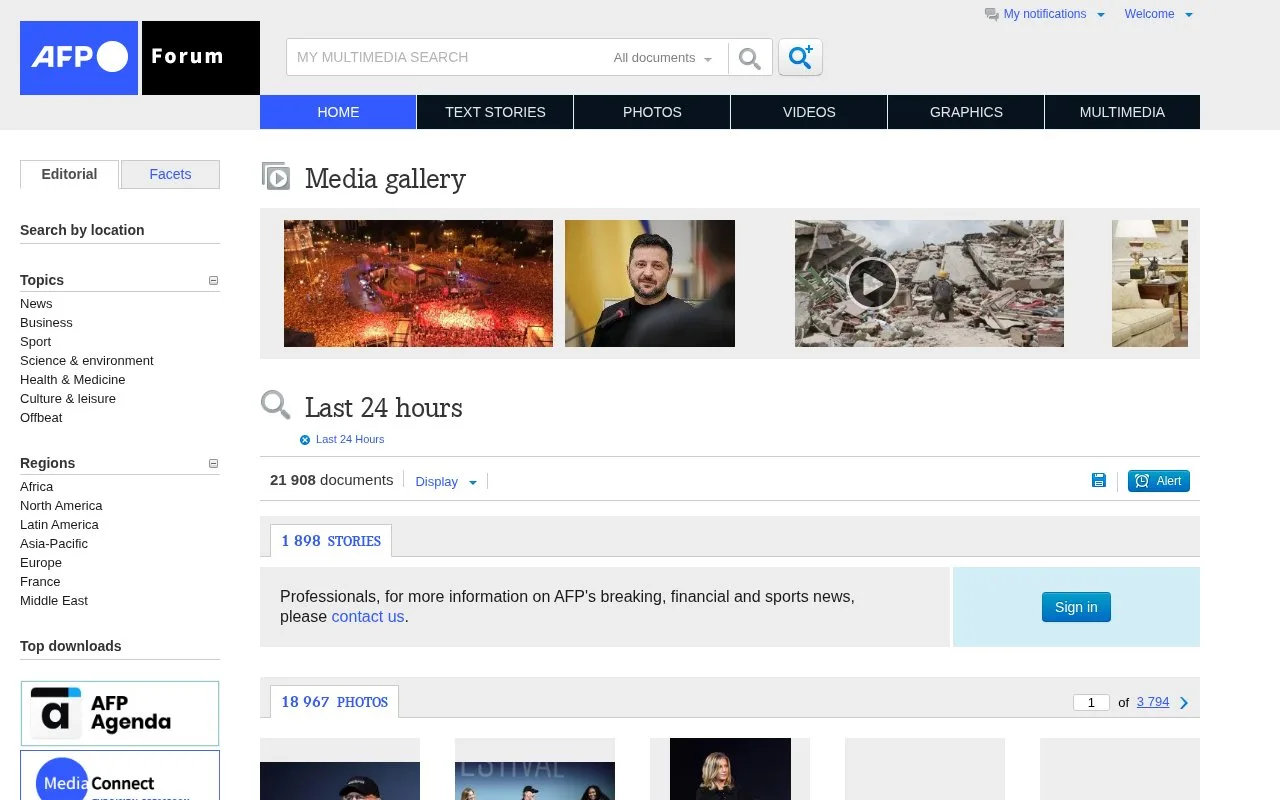
Task: Open the VIDEOS section
Action: (x=809, y=112)
